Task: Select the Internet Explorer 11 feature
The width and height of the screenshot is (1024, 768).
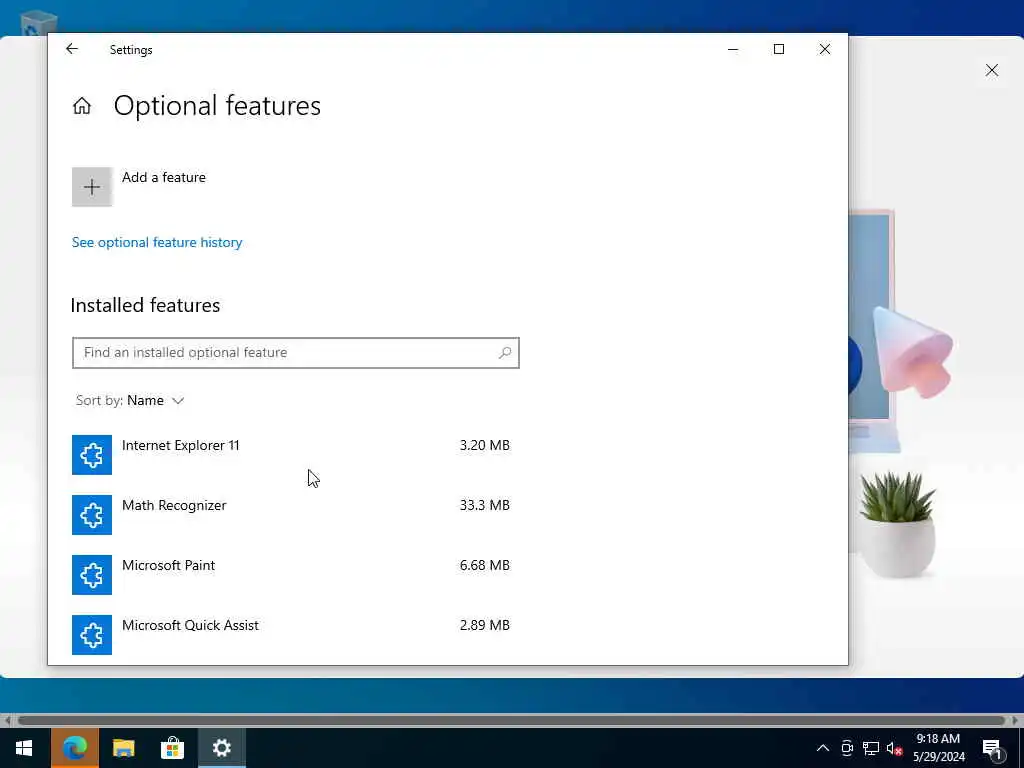Action: (x=291, y=455)
